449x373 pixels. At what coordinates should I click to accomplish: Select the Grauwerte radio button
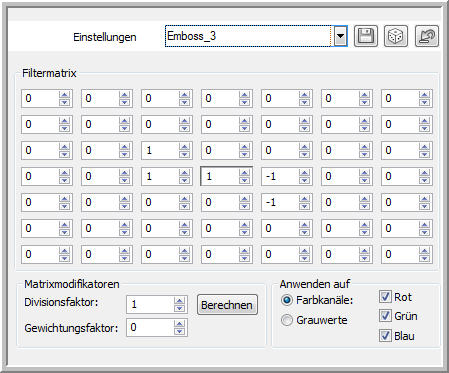(287, 320)
